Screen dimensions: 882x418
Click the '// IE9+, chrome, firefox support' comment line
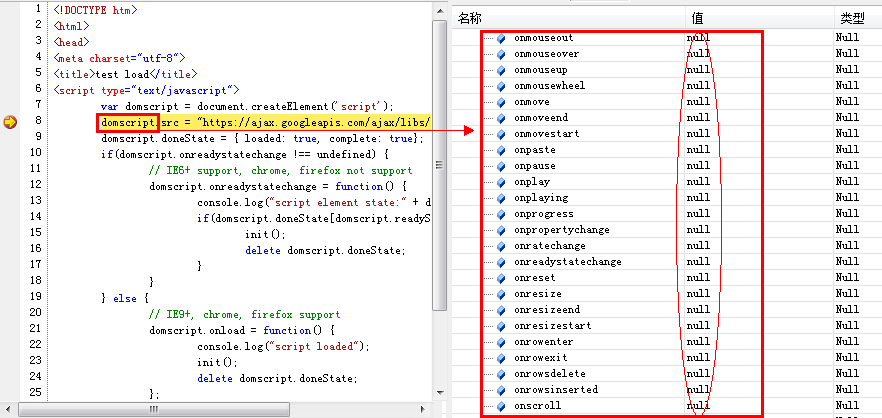245,314
